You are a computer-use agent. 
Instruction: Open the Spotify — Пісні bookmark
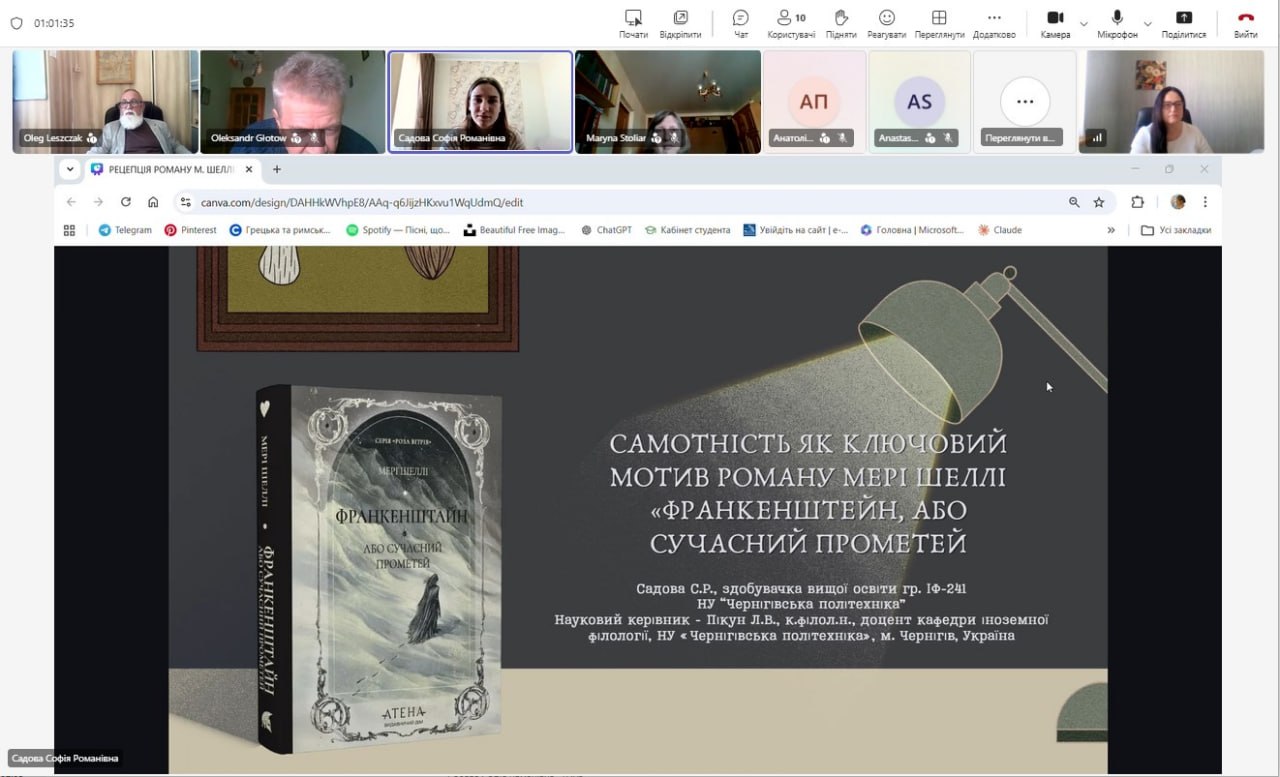(x=398, y=230)
